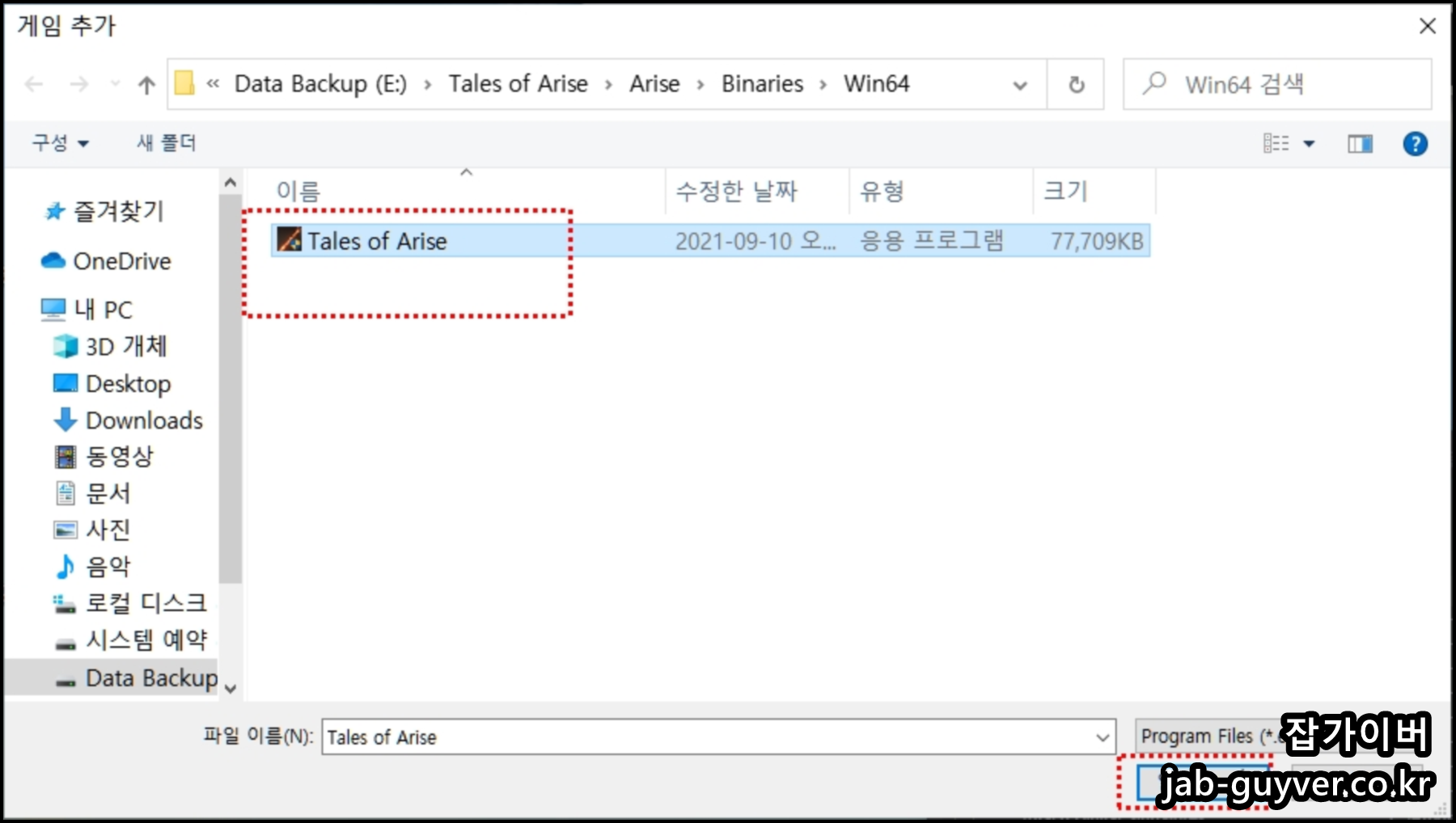The width and height of the screenshot is (1456, 823).
Task: Open Downloads in navigation pane
Action: [x=128, y=420]
